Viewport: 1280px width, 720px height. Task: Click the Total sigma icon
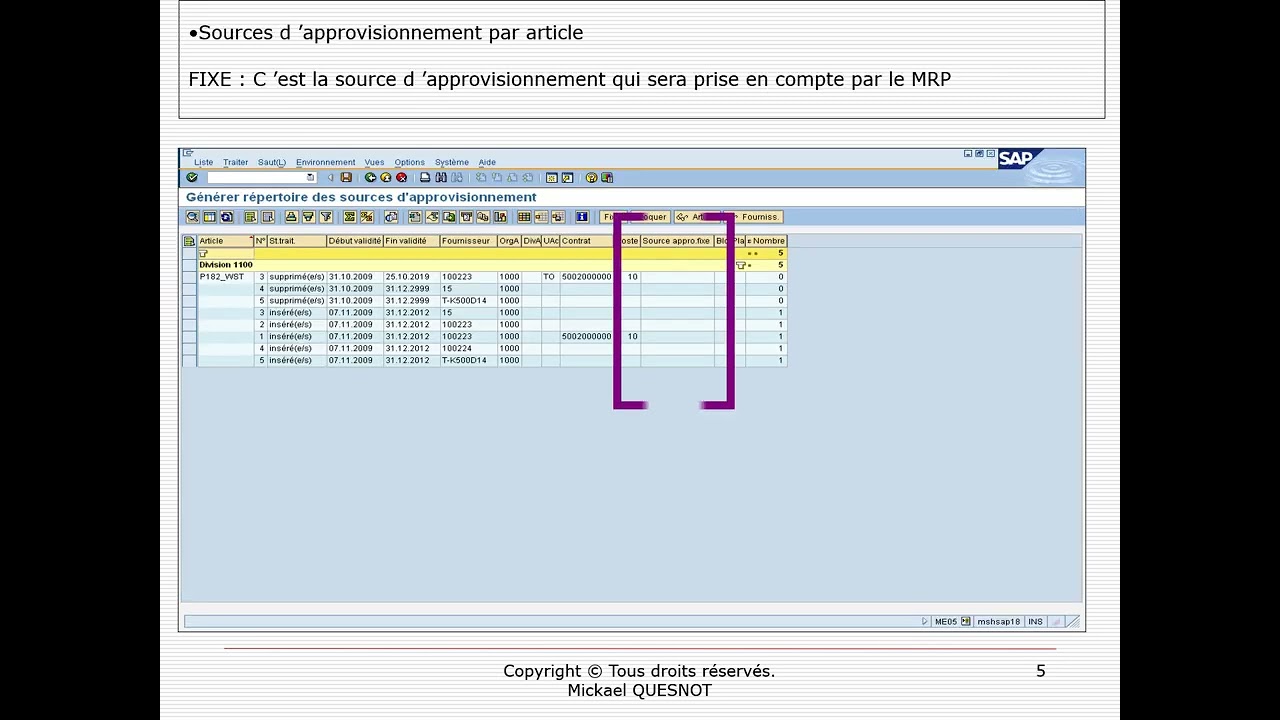tap(349, 217)
